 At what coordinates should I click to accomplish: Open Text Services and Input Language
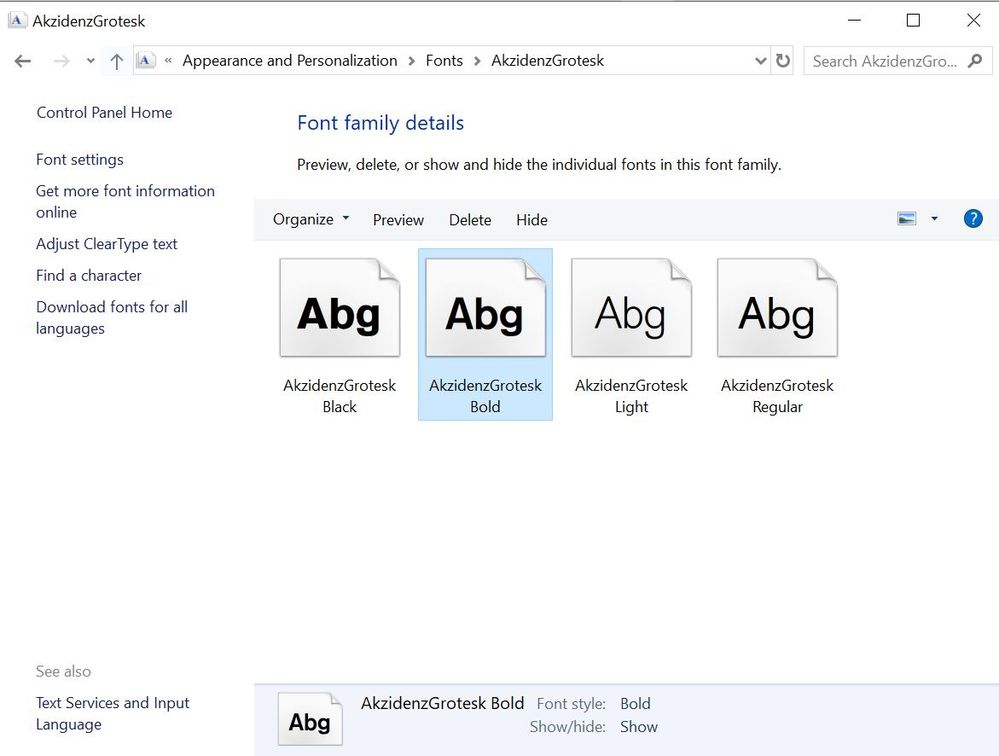[113, 713]
